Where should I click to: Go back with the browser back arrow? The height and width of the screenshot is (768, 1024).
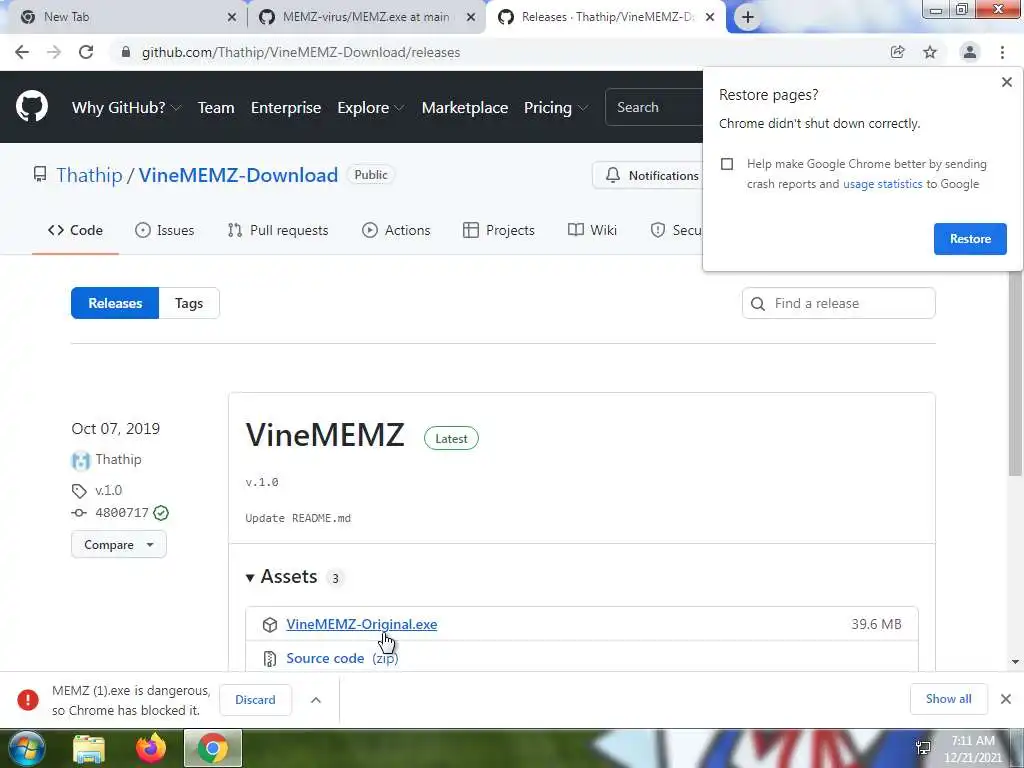(22, 52)
